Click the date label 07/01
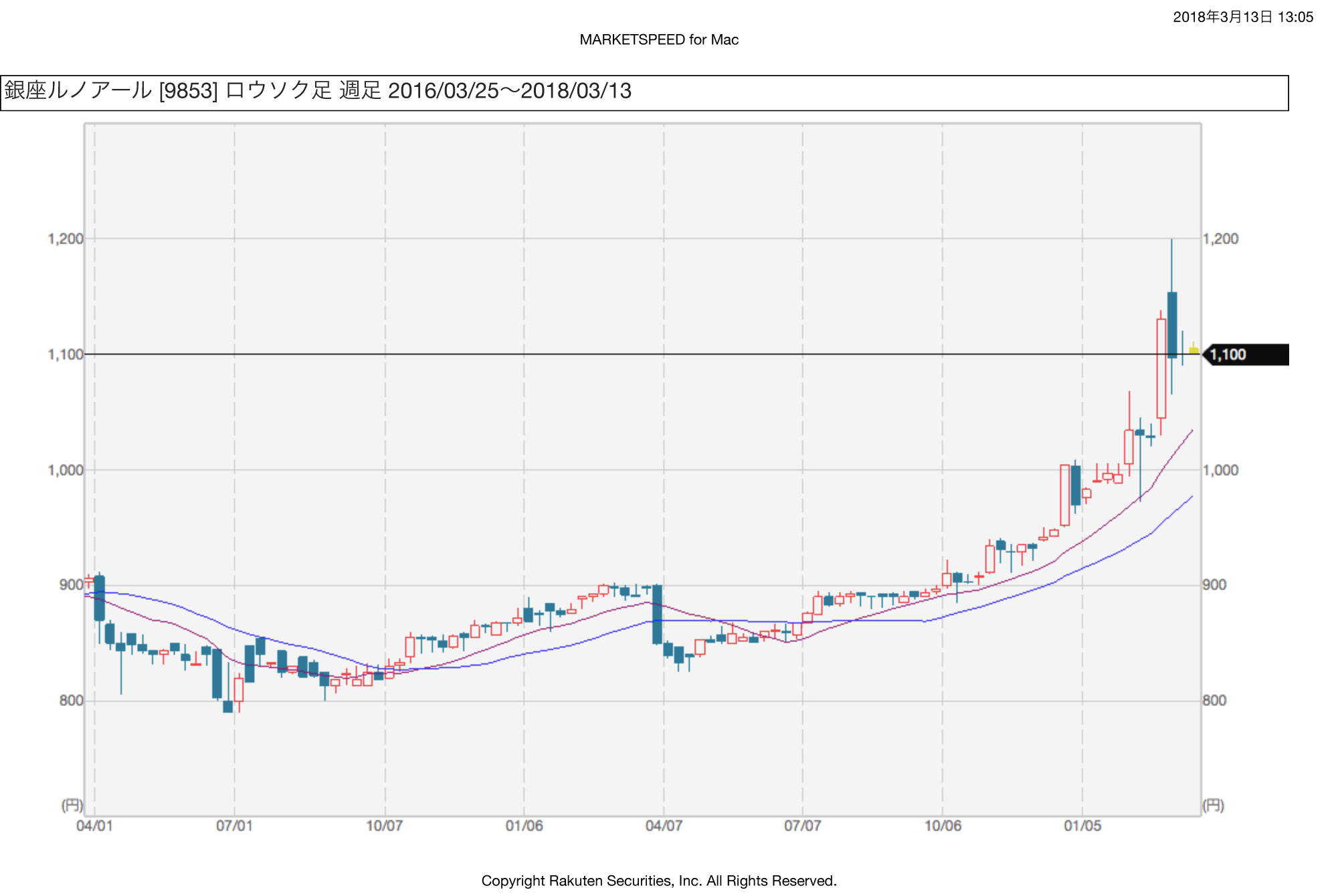Screen dimensions: 1338x896 234,826
